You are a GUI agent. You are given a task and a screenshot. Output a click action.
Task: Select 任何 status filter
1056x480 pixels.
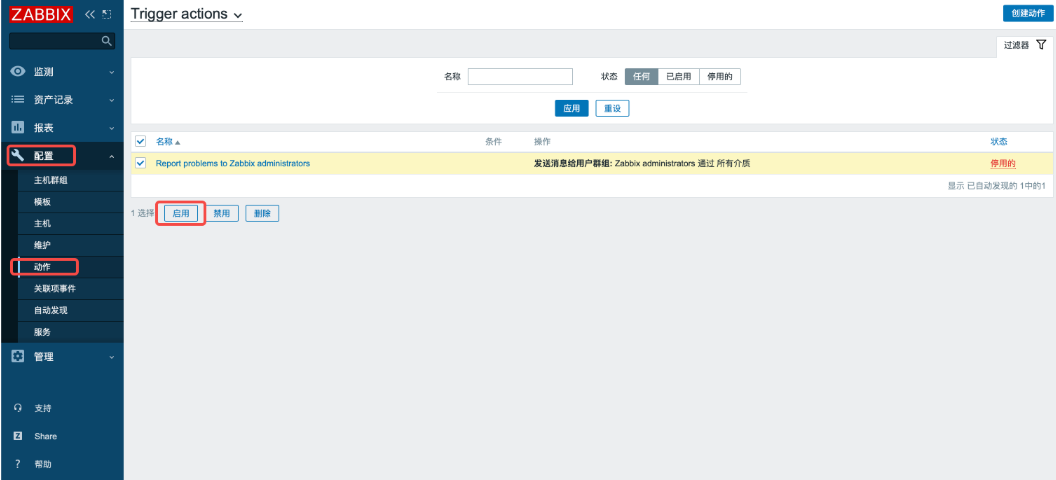click(x=641, y=77)
